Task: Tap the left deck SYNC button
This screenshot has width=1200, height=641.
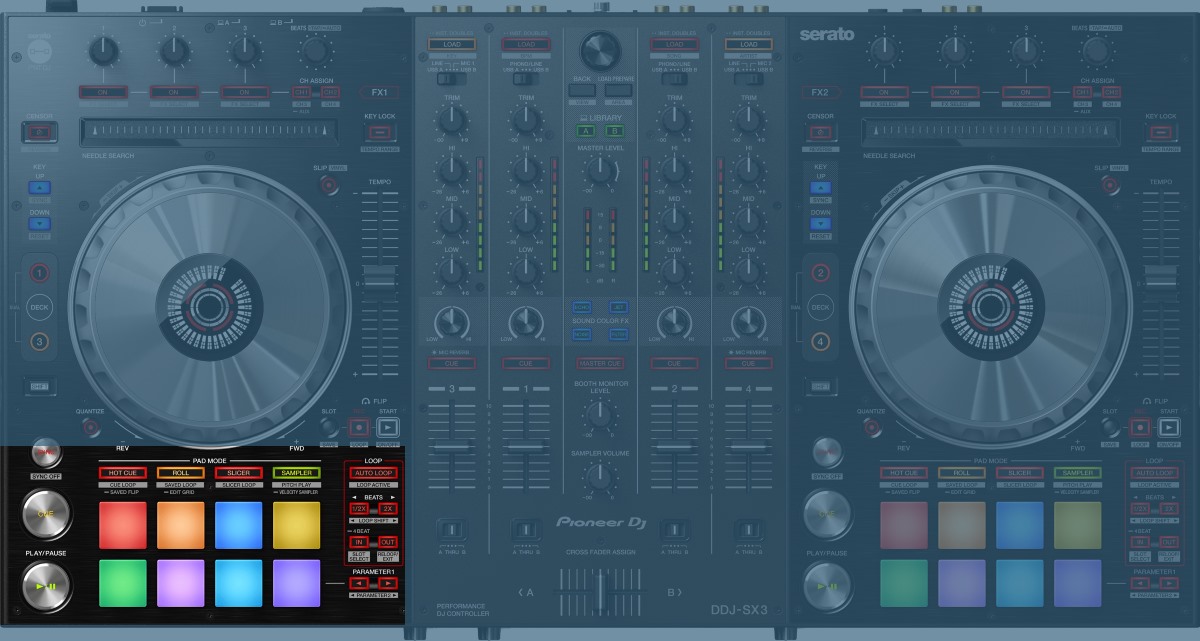Action: point(46,453)
